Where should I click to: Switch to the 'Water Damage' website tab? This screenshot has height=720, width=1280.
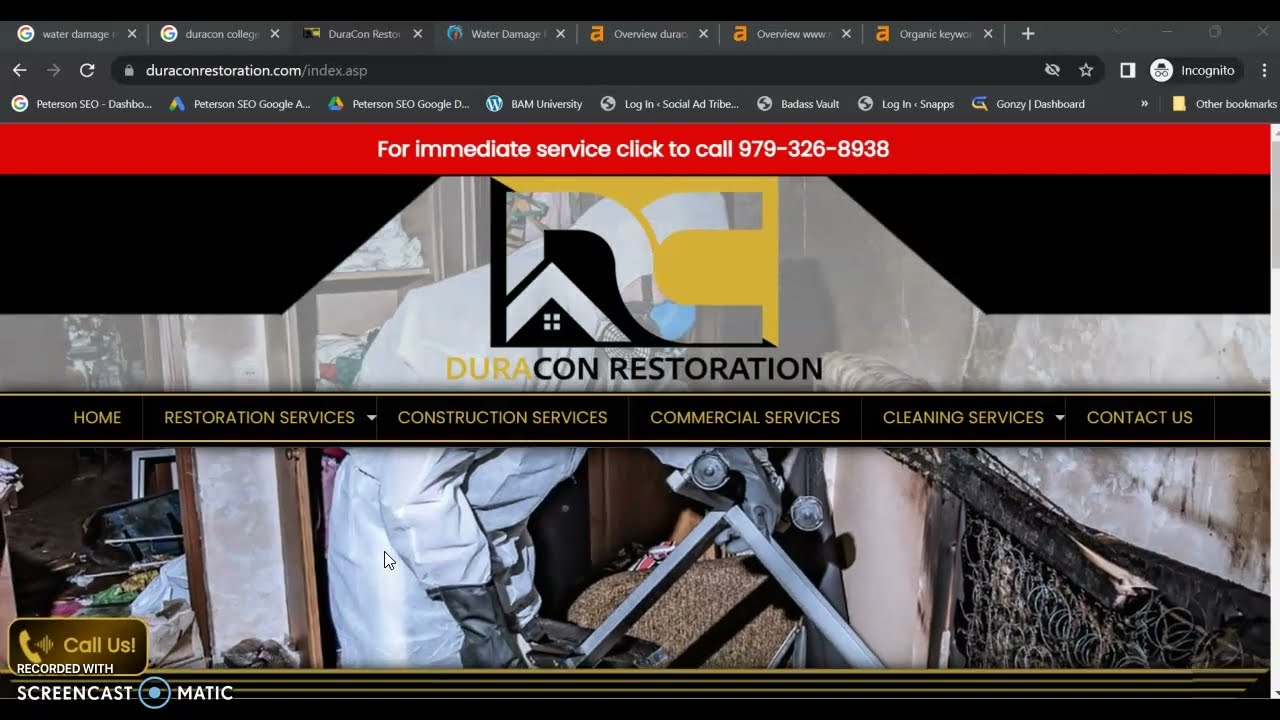(506, 34)
